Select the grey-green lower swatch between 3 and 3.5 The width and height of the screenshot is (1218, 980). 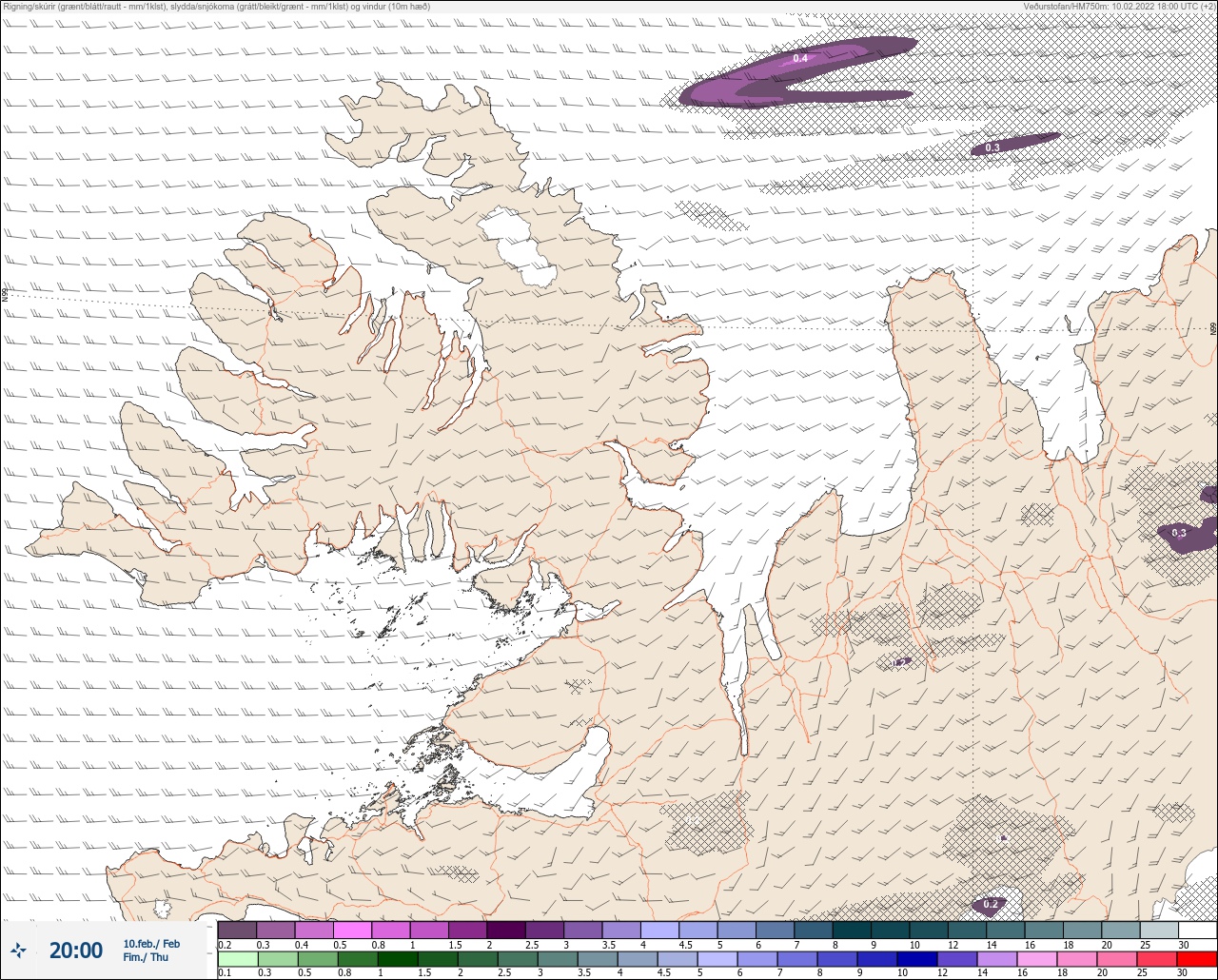(x=557, y=959)
